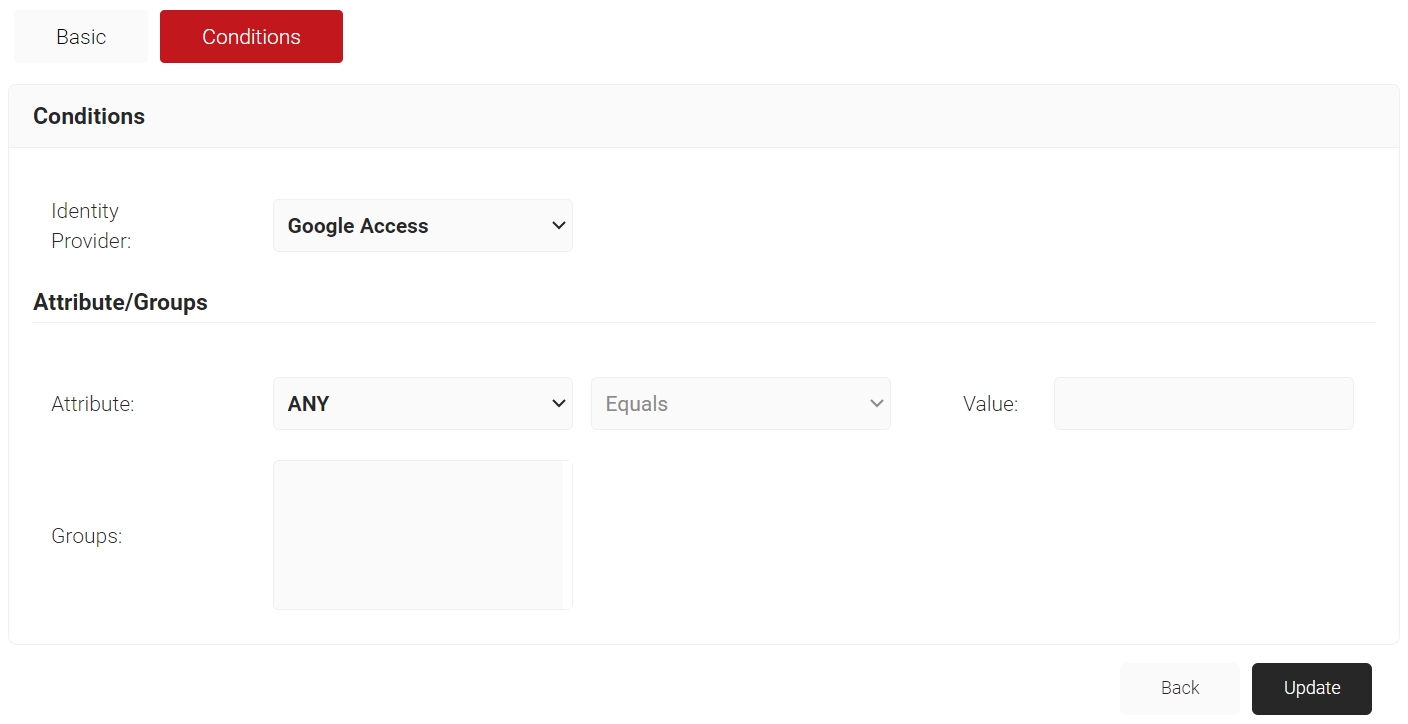The height and width of the screenshot is (724, 1408).
Task: Focus the Value text field
Action: [1203, 404]
